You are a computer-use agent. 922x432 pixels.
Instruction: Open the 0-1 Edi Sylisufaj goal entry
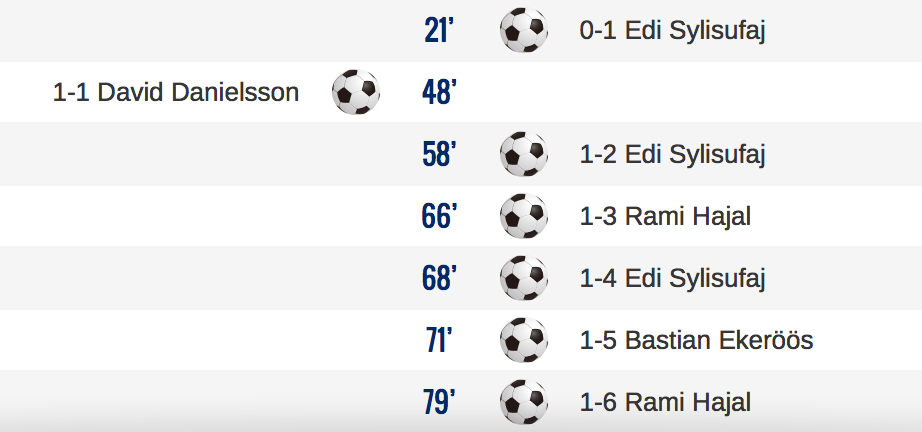click(672, 31)
